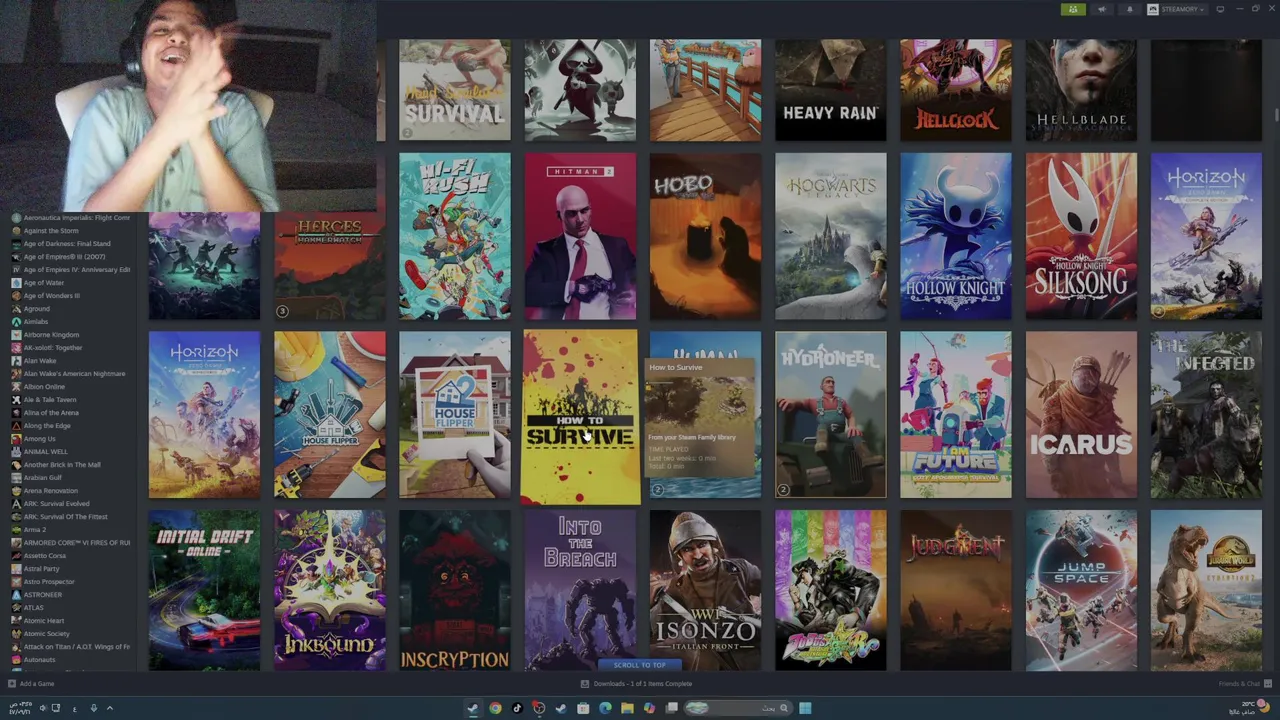Select the Heavy Rain cover
Screen dimensions: 1280x720
[x=830, y=90]
